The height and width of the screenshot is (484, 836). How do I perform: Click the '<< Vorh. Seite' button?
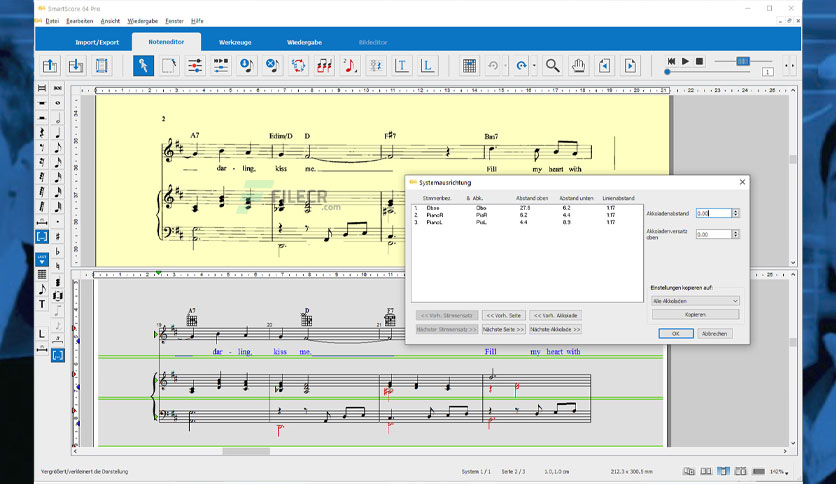[x=503, y=316]
